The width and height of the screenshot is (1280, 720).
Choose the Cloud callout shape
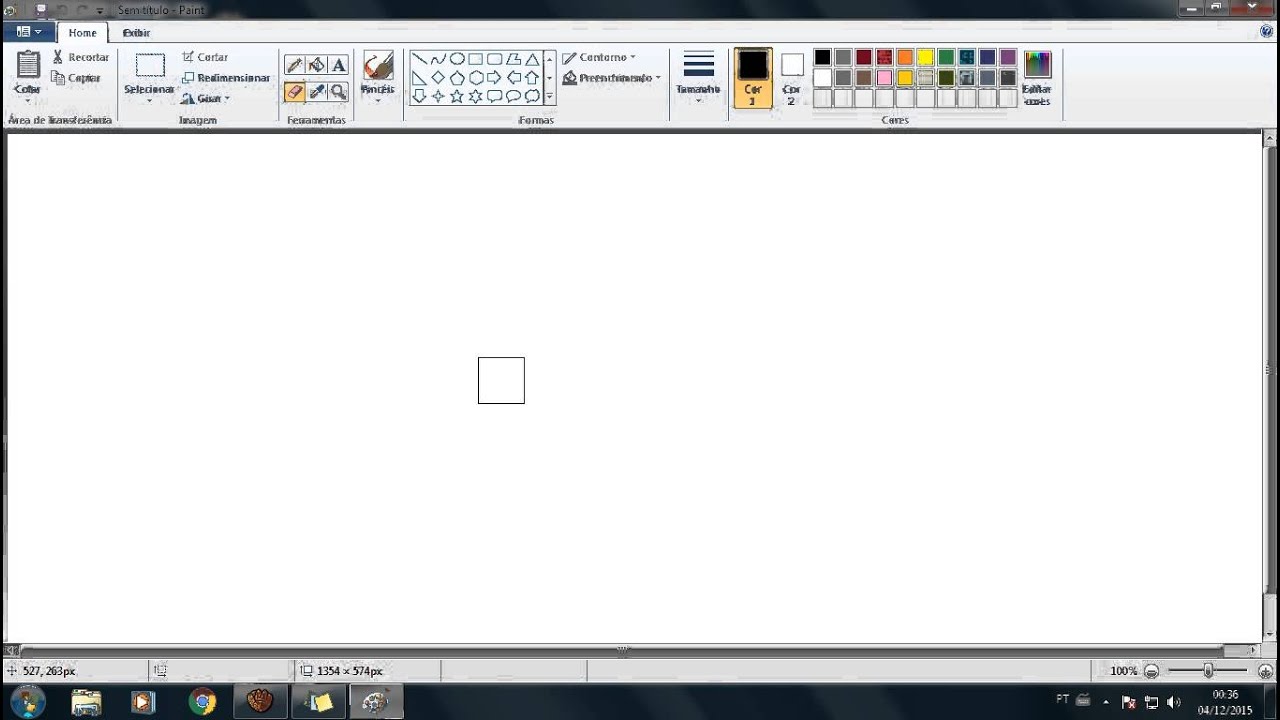pyautogui.click(x=532, y=97)
